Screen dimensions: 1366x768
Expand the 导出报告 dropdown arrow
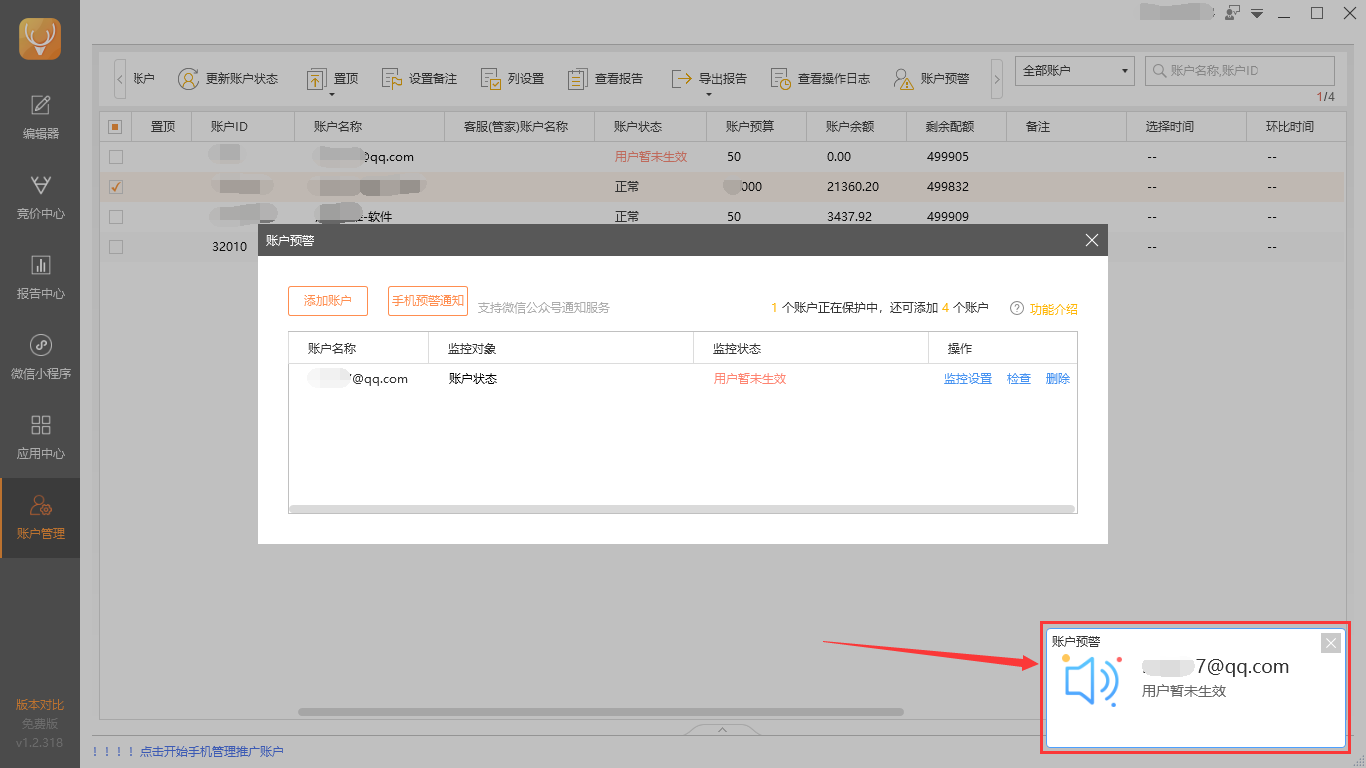tap(708, 95)
